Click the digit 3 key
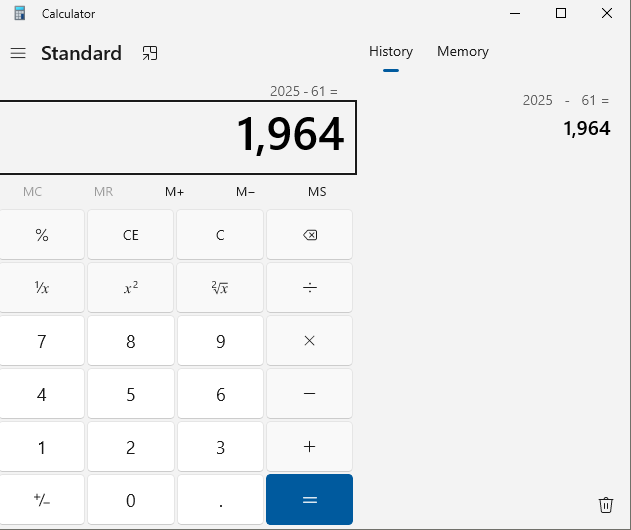Image resolution: width=631 pixels, height=530 pixels. (220, 447)
